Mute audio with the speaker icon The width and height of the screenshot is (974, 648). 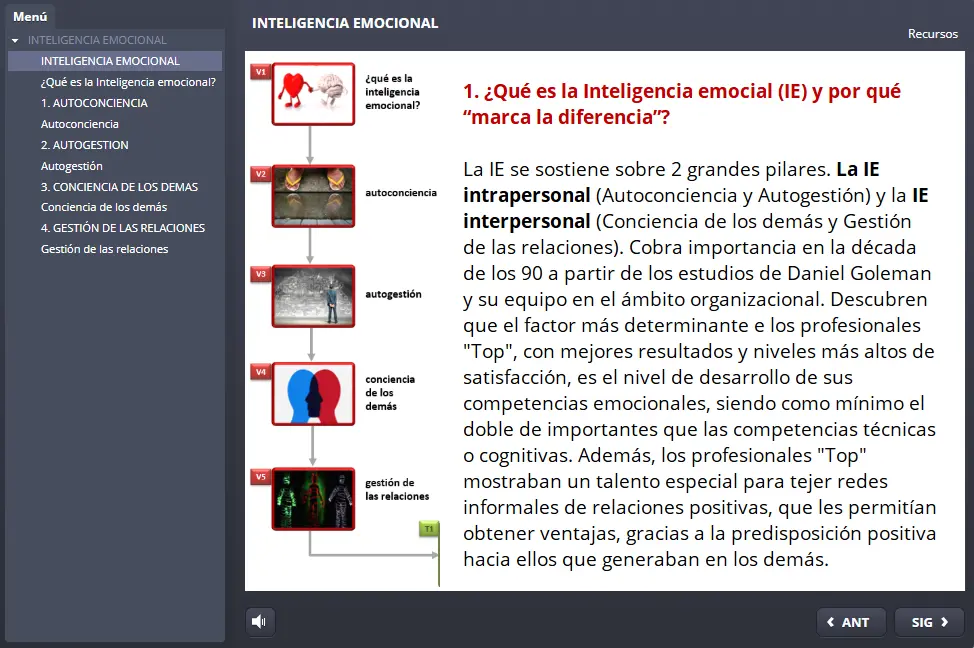(x=260, y=622)
